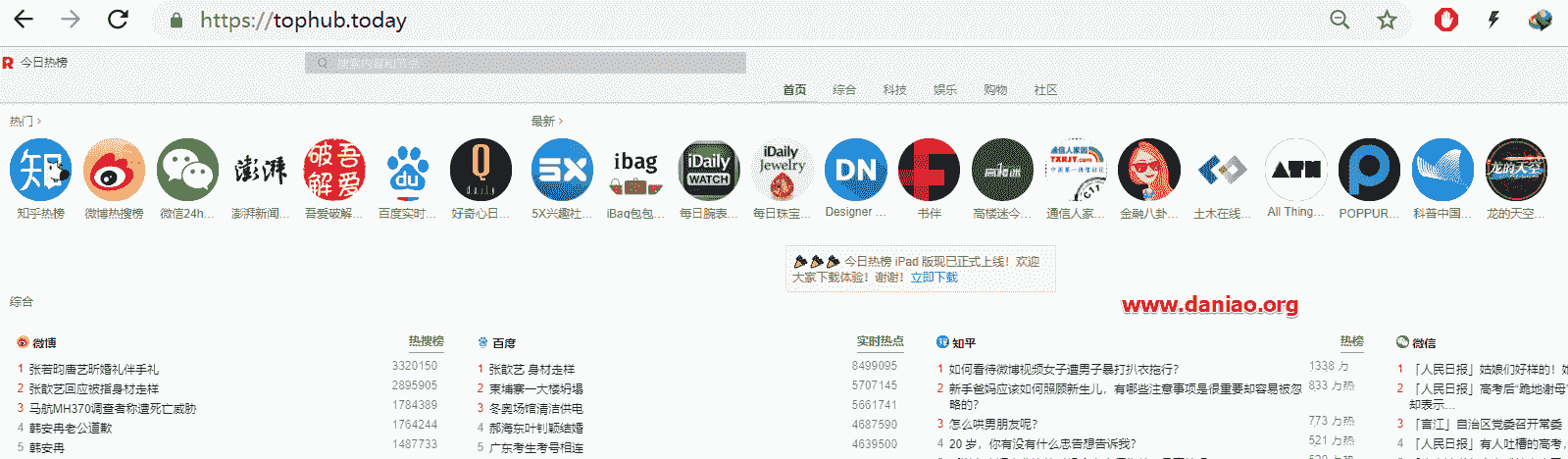The height and width of the screenshot is (459, 1568).
Task: Switch to the 科技 tab
Action: pyautogui.click(x=894, y=89)
